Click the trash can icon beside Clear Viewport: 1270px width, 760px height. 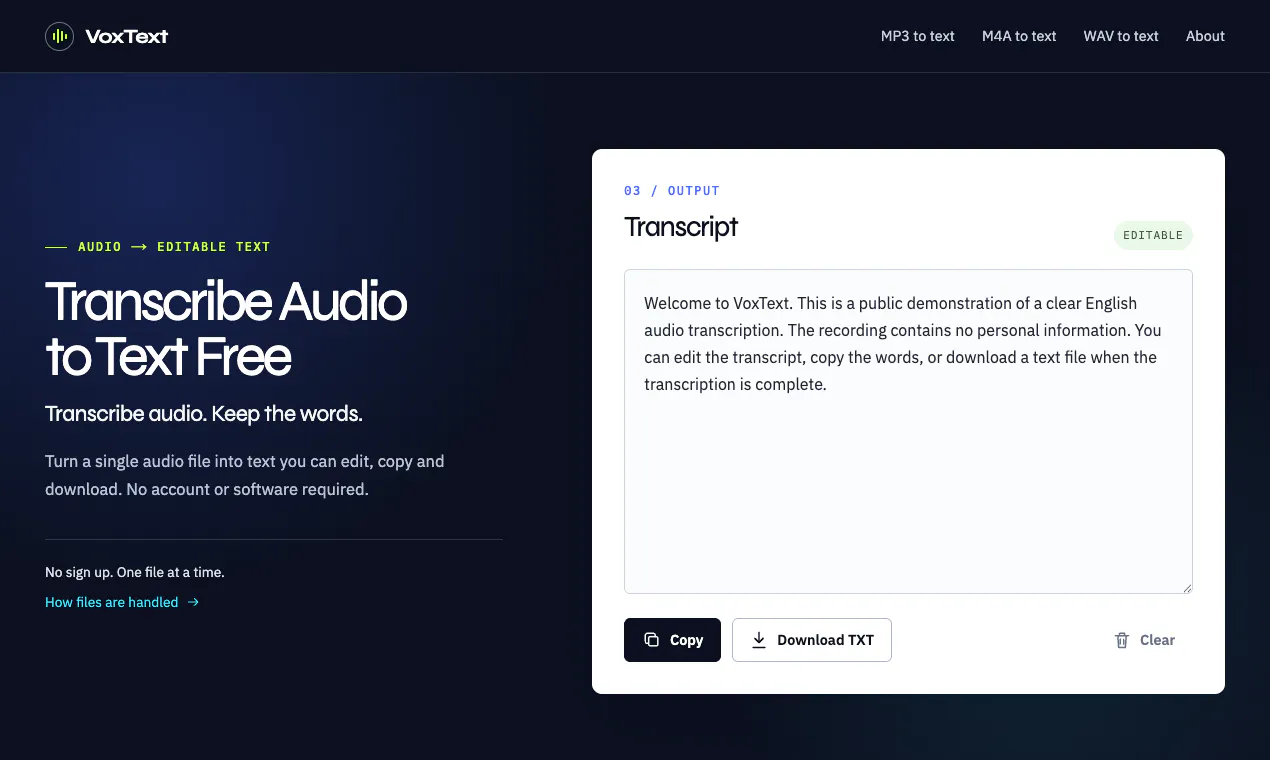pyautogui.click(x=1122, y=640)
